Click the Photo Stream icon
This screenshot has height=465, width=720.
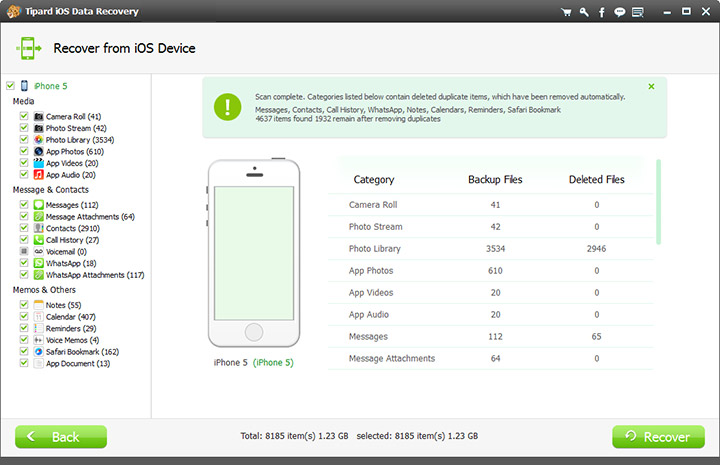[x=39, y=128]
